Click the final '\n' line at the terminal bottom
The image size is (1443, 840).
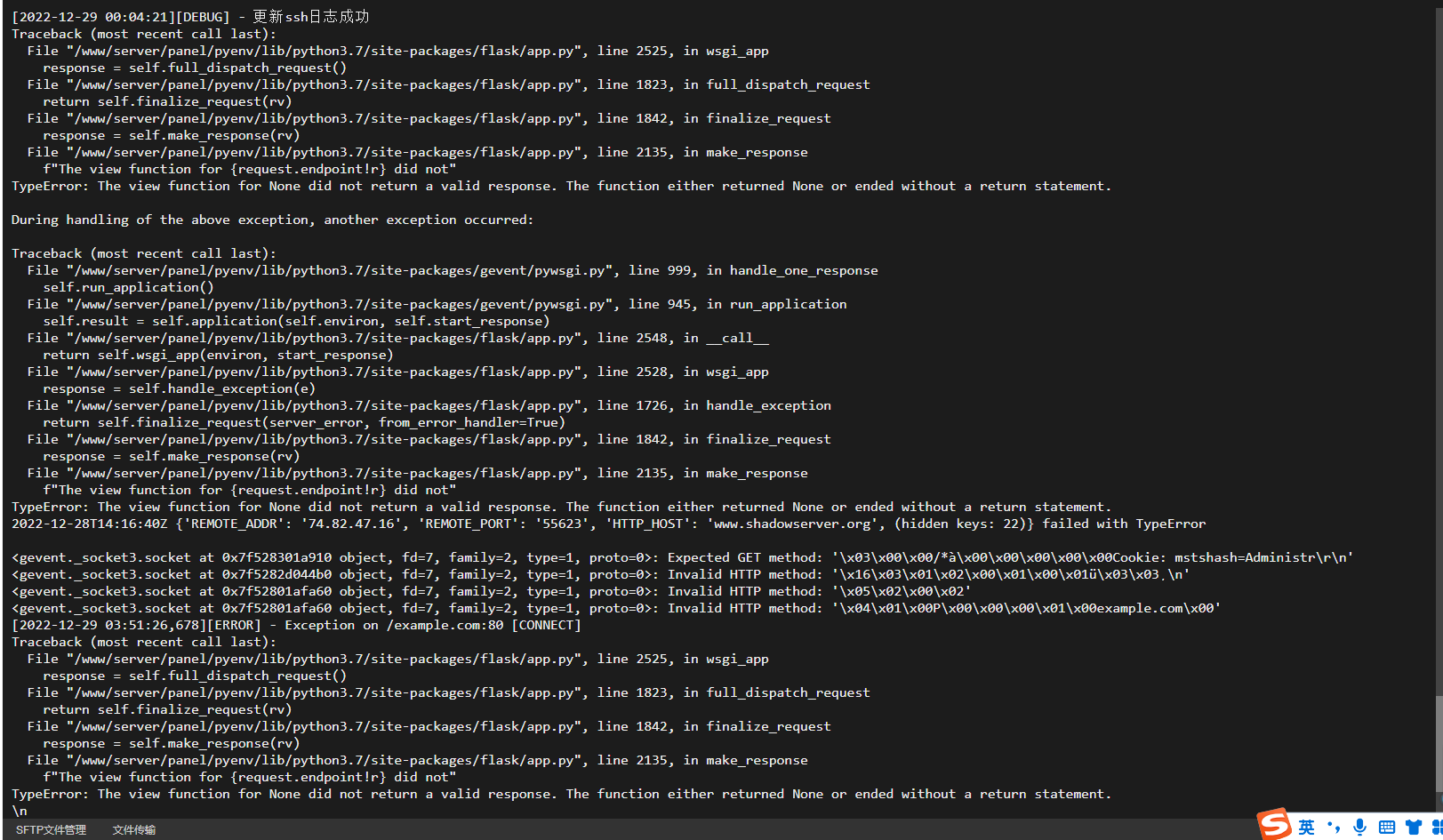(x=20, y=811)
